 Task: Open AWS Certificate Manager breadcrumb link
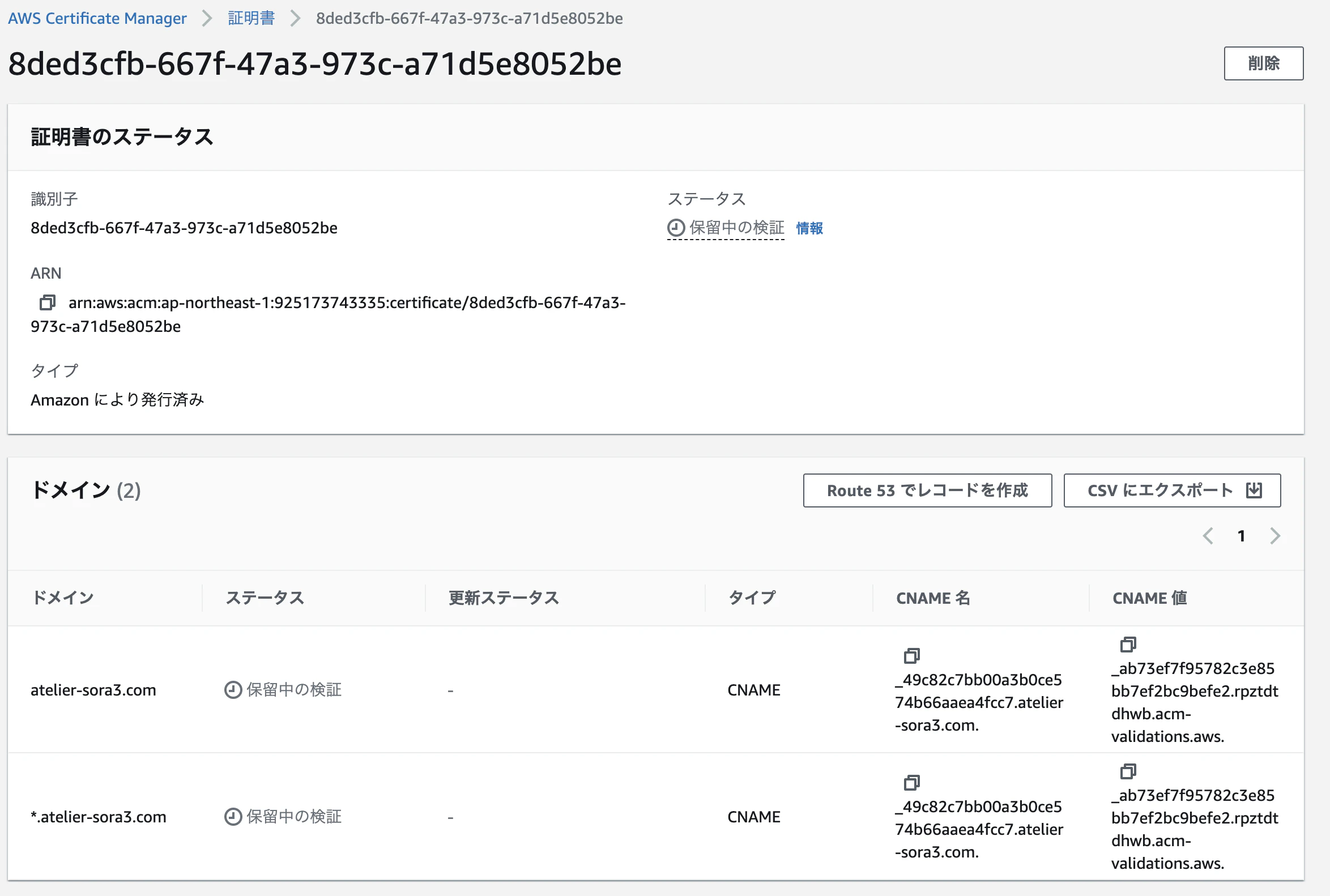(x=97, y=18)
